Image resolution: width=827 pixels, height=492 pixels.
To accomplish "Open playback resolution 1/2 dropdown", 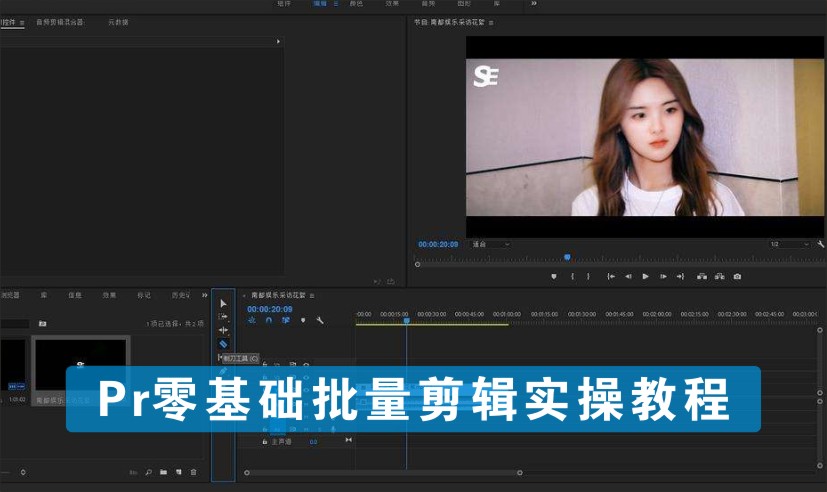I will (789, 244).
